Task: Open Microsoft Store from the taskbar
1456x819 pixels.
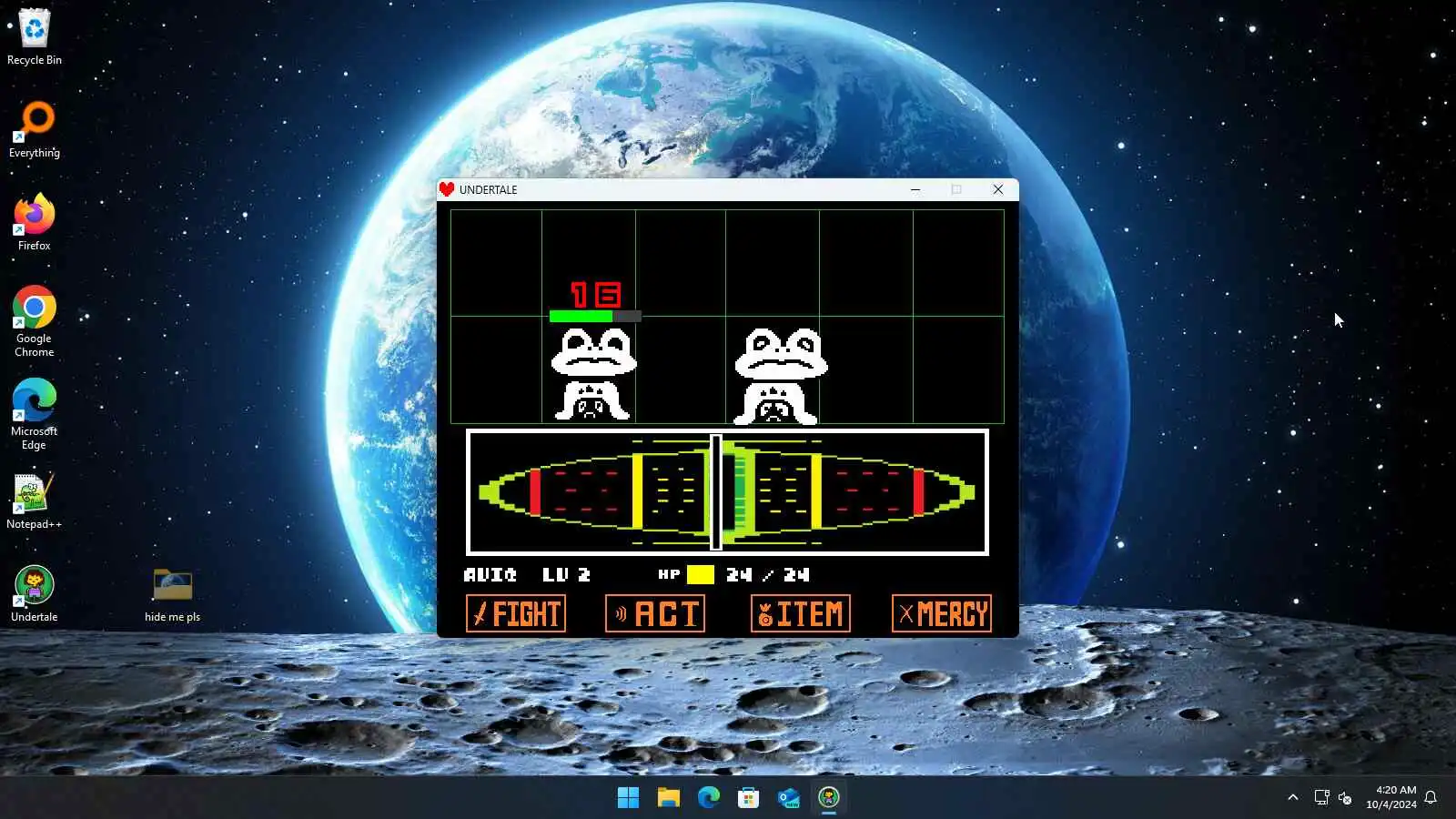Action: (749, 798)
